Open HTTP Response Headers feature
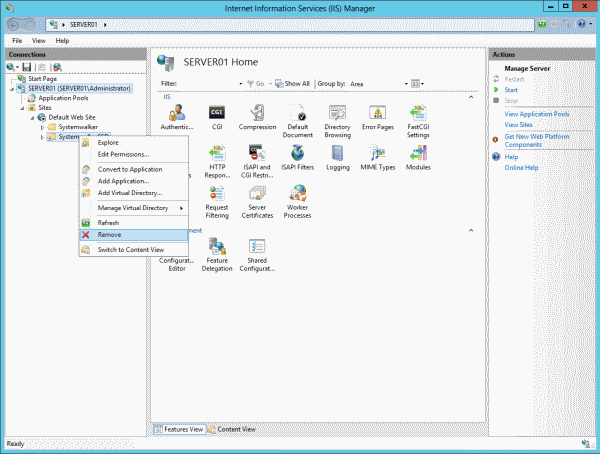The height and width of the screenshot is (454, 600). coord(217,162)
